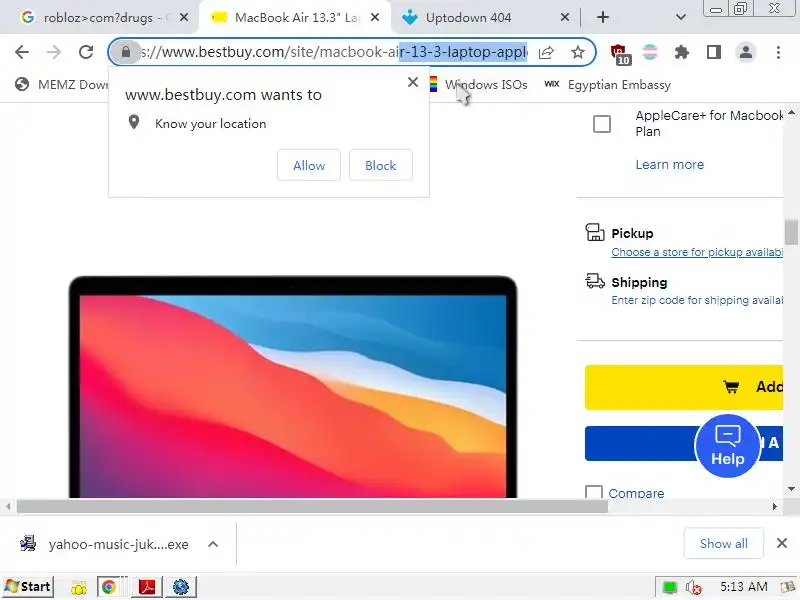The image size is (800, 600).
Task: Open a new browser tab
Action: pos(603,17)
